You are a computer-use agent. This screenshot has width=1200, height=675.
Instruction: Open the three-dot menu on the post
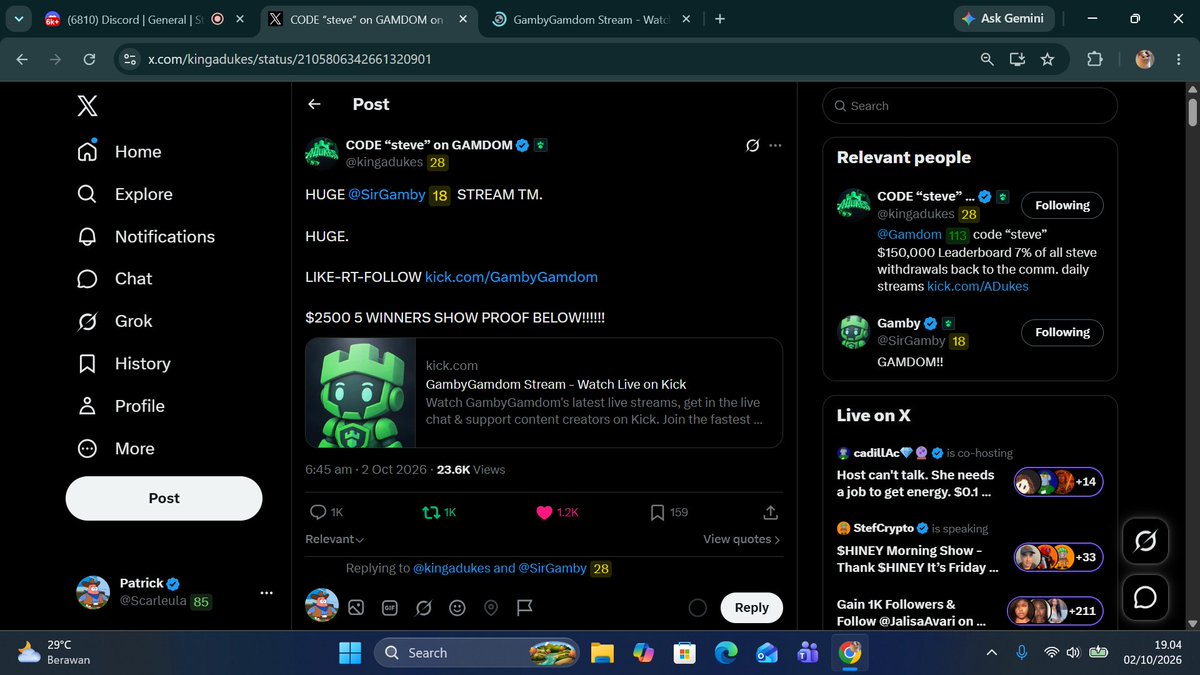tap(775, 146)
